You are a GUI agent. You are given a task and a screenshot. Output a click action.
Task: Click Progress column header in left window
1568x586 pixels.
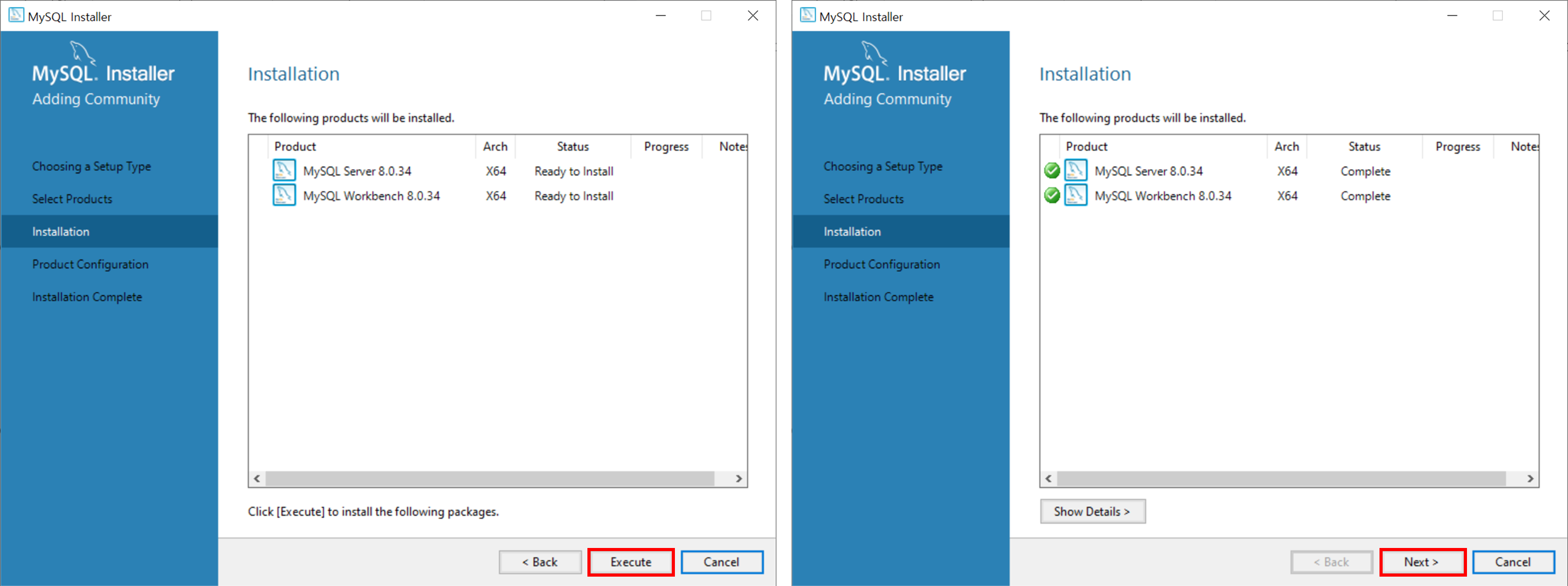pyautogui.click(x=666, y=146)
